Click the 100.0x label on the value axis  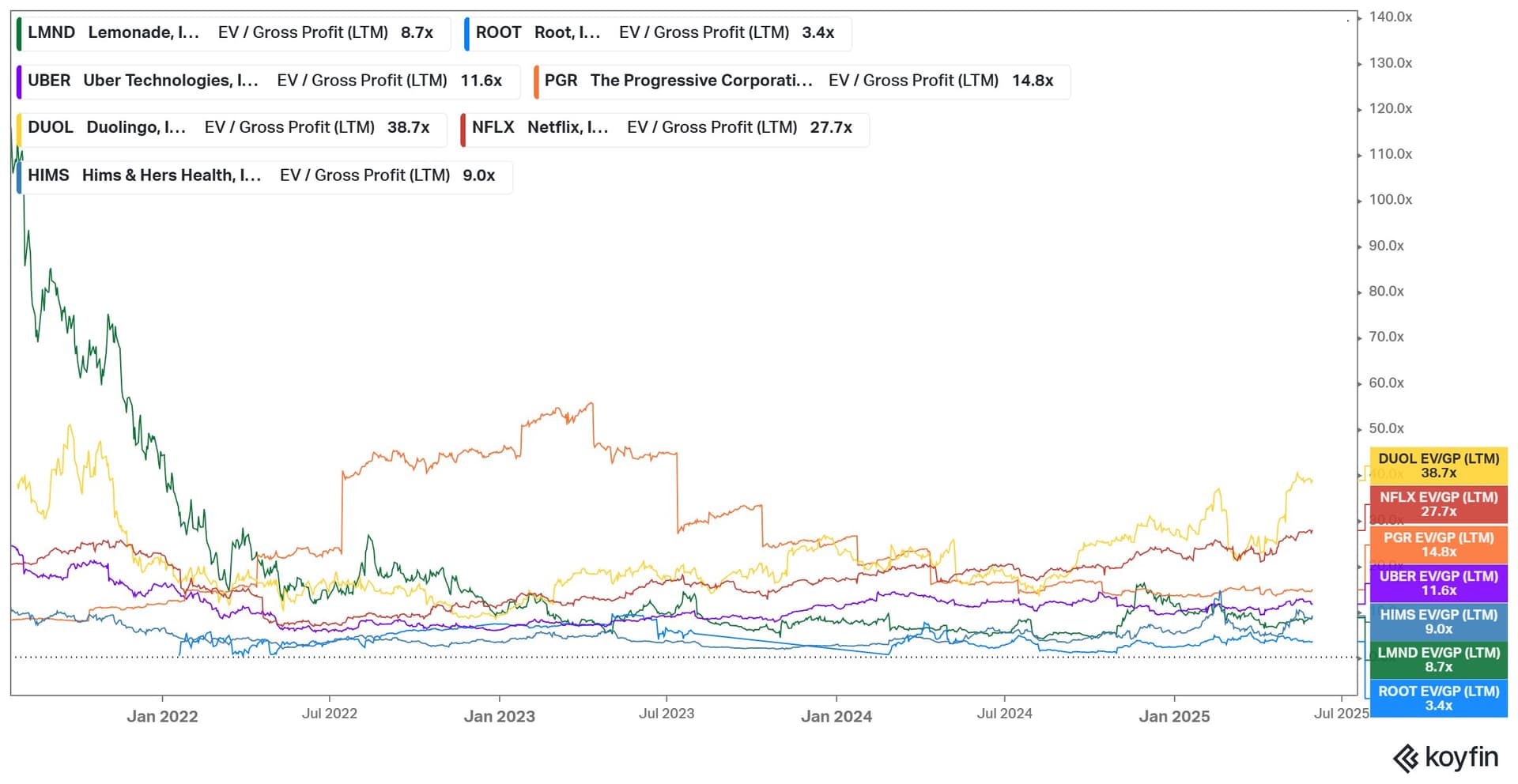(1390, 200)
